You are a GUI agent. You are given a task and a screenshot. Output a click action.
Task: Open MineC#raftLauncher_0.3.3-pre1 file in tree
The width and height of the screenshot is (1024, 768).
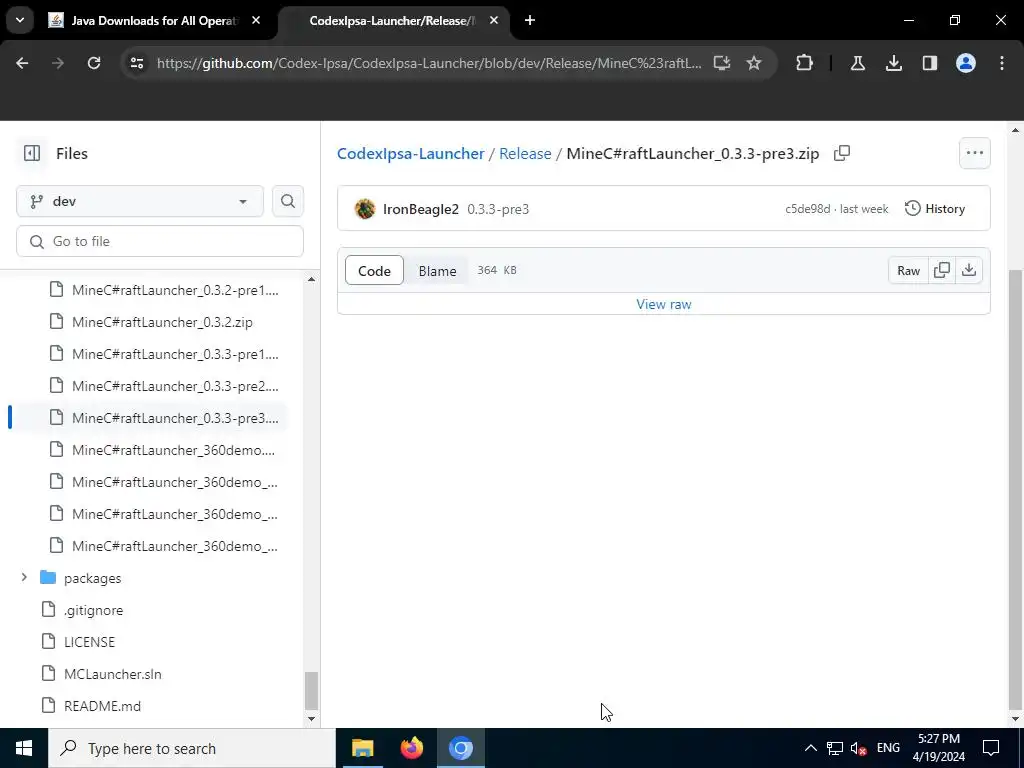(x=175, y=354)
